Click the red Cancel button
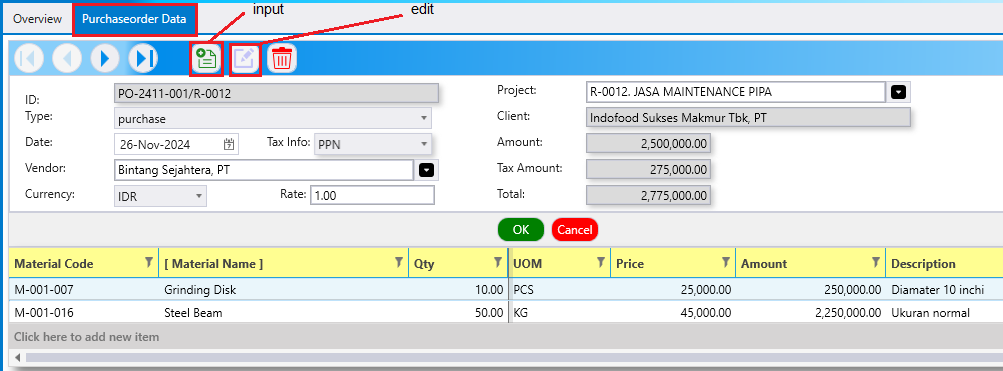This screenshot has width=1003, height=371. (x=574, y=230)
